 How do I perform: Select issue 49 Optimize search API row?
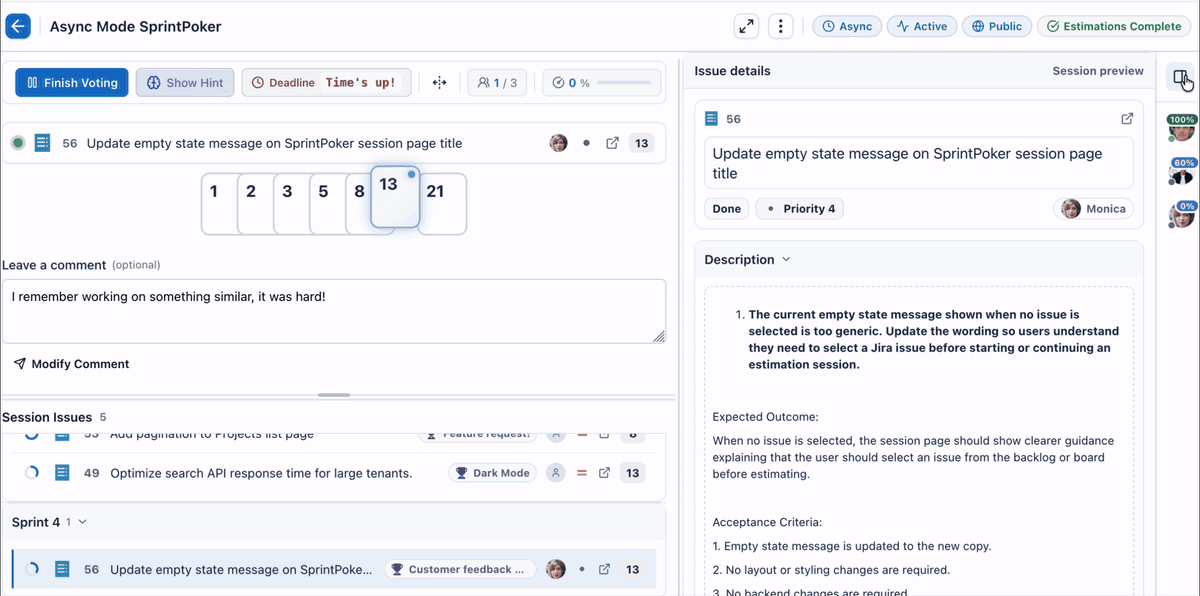pos(334,473)
